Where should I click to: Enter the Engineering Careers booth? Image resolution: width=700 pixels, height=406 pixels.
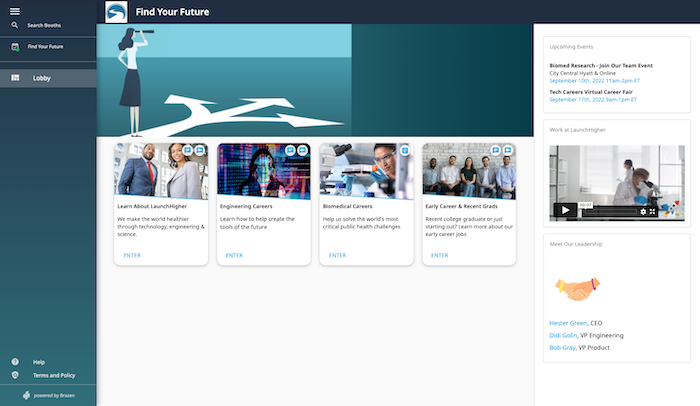coord(234,255)
